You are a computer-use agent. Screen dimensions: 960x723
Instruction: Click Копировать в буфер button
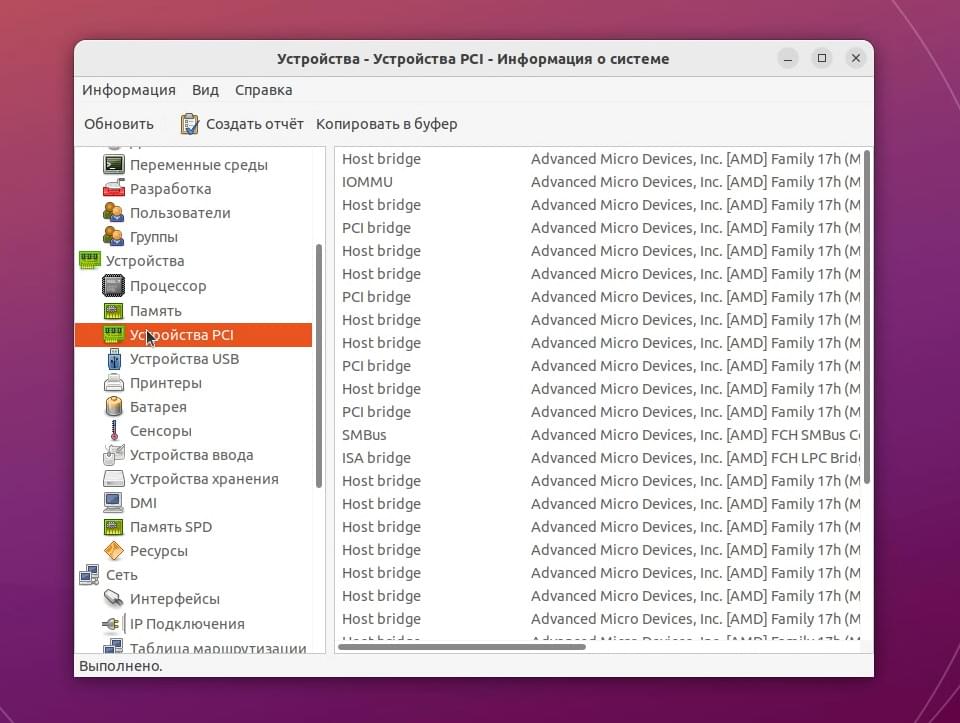tap(386, 124)
